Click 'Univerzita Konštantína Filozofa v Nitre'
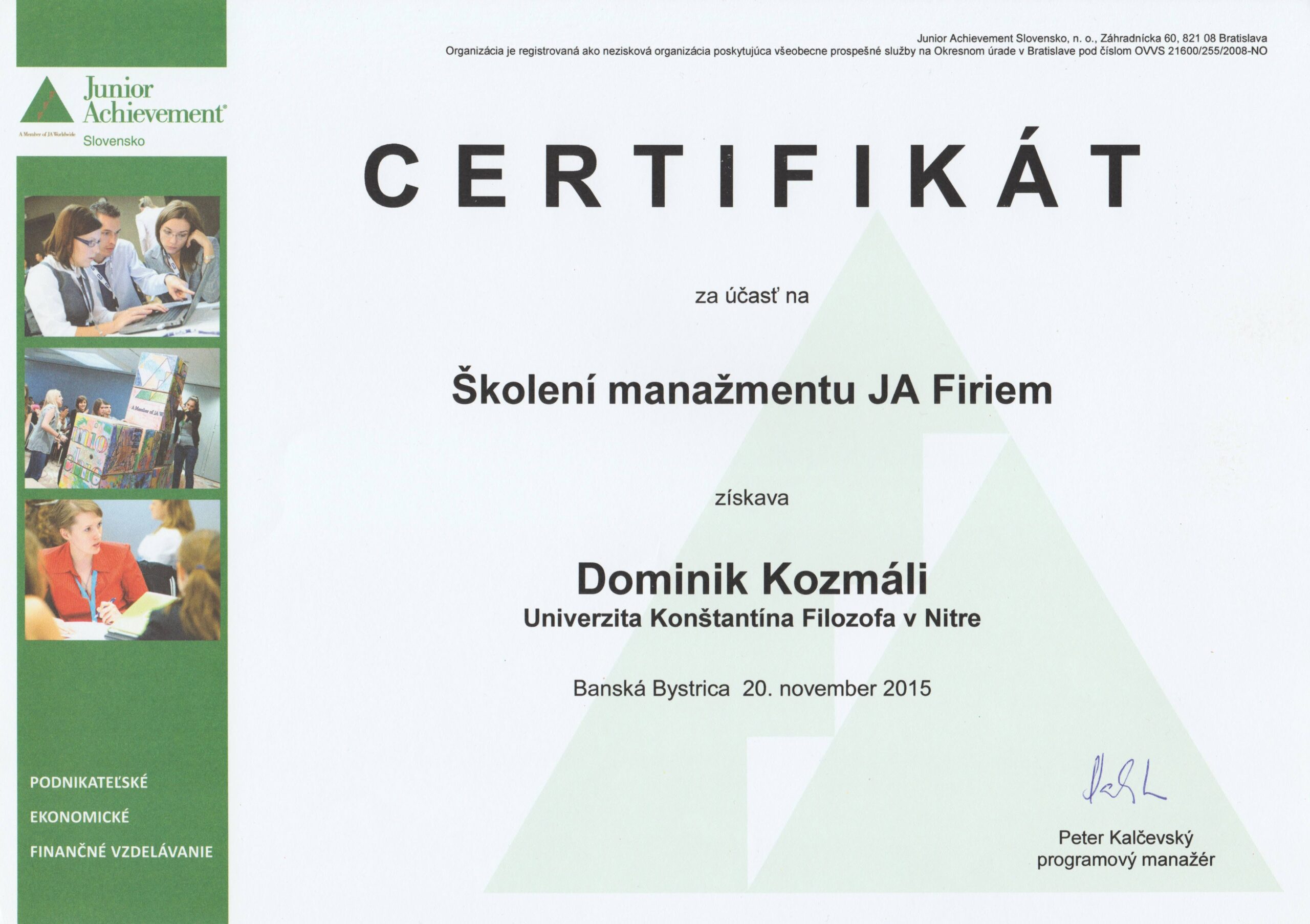The height and width of the screenshot is (924, 1310). [752, 618]
